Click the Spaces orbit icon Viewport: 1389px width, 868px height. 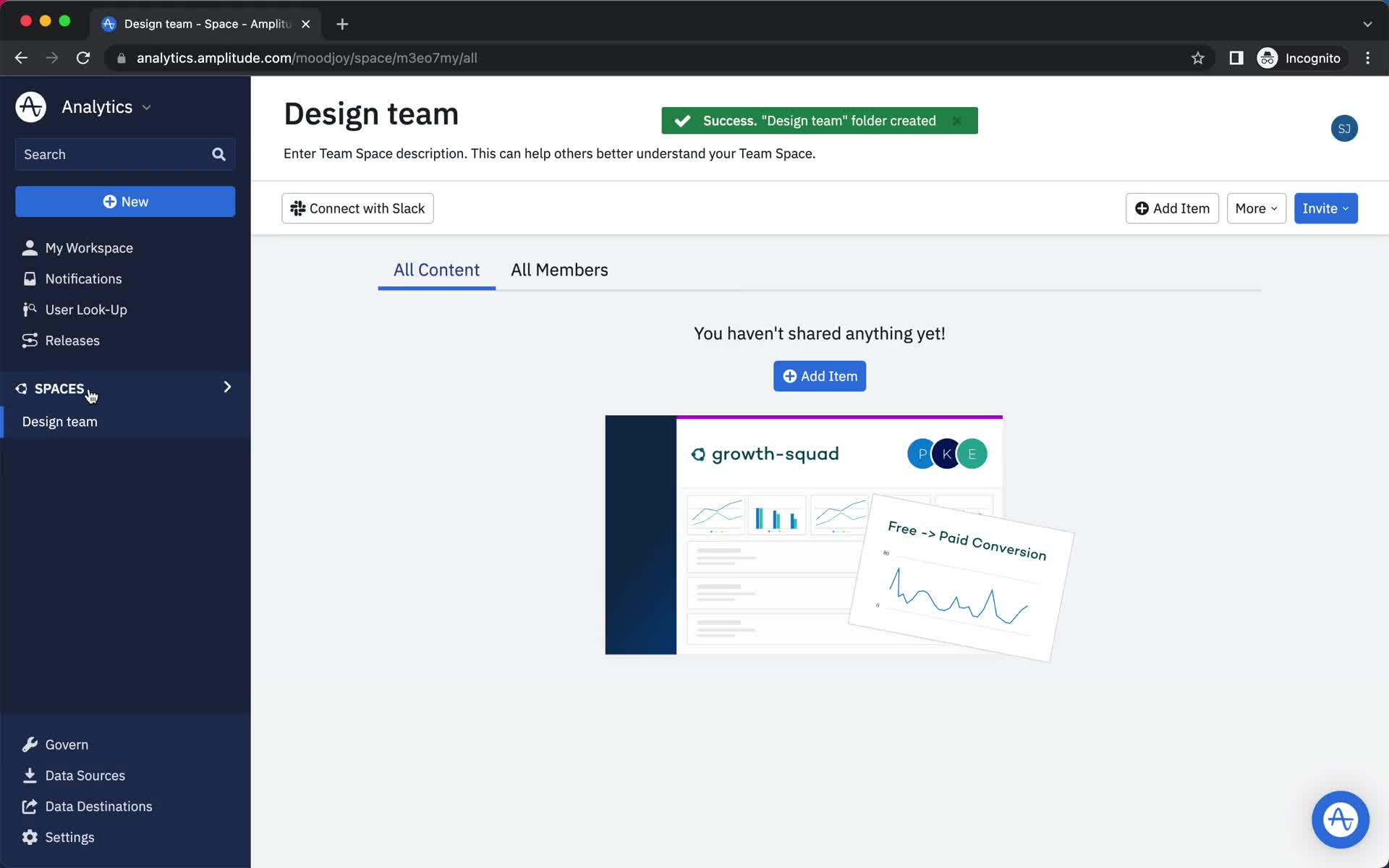point(20,388)
